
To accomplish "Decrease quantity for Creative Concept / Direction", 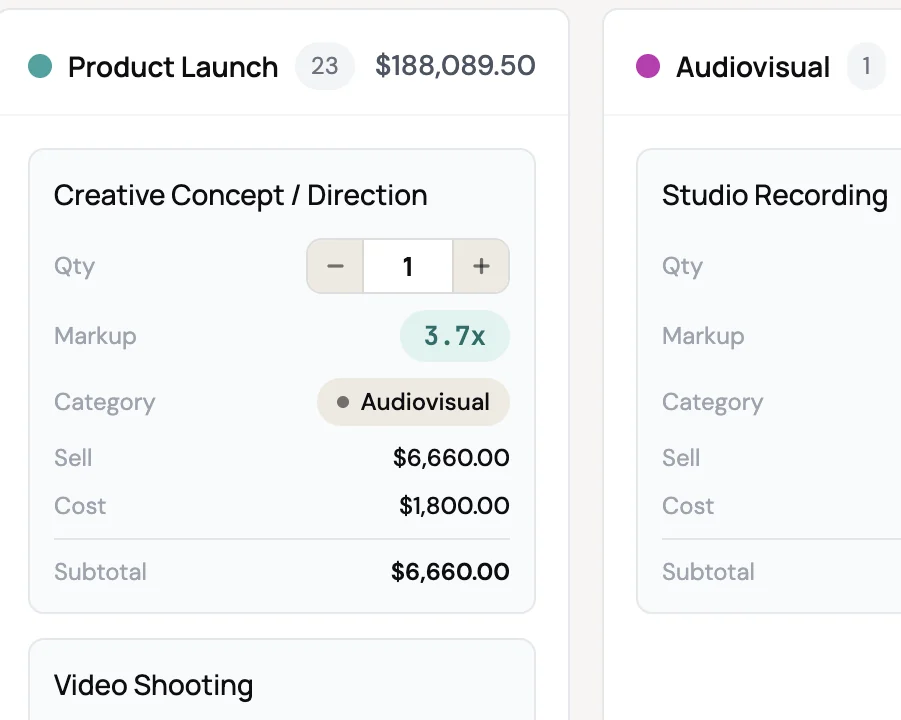I will (335, 266).
